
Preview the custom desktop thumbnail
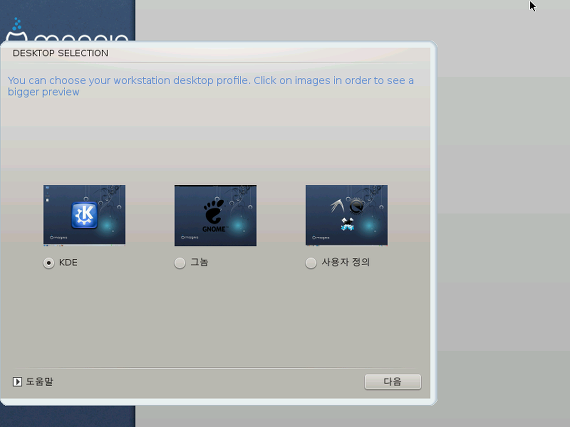coord(347,215)
